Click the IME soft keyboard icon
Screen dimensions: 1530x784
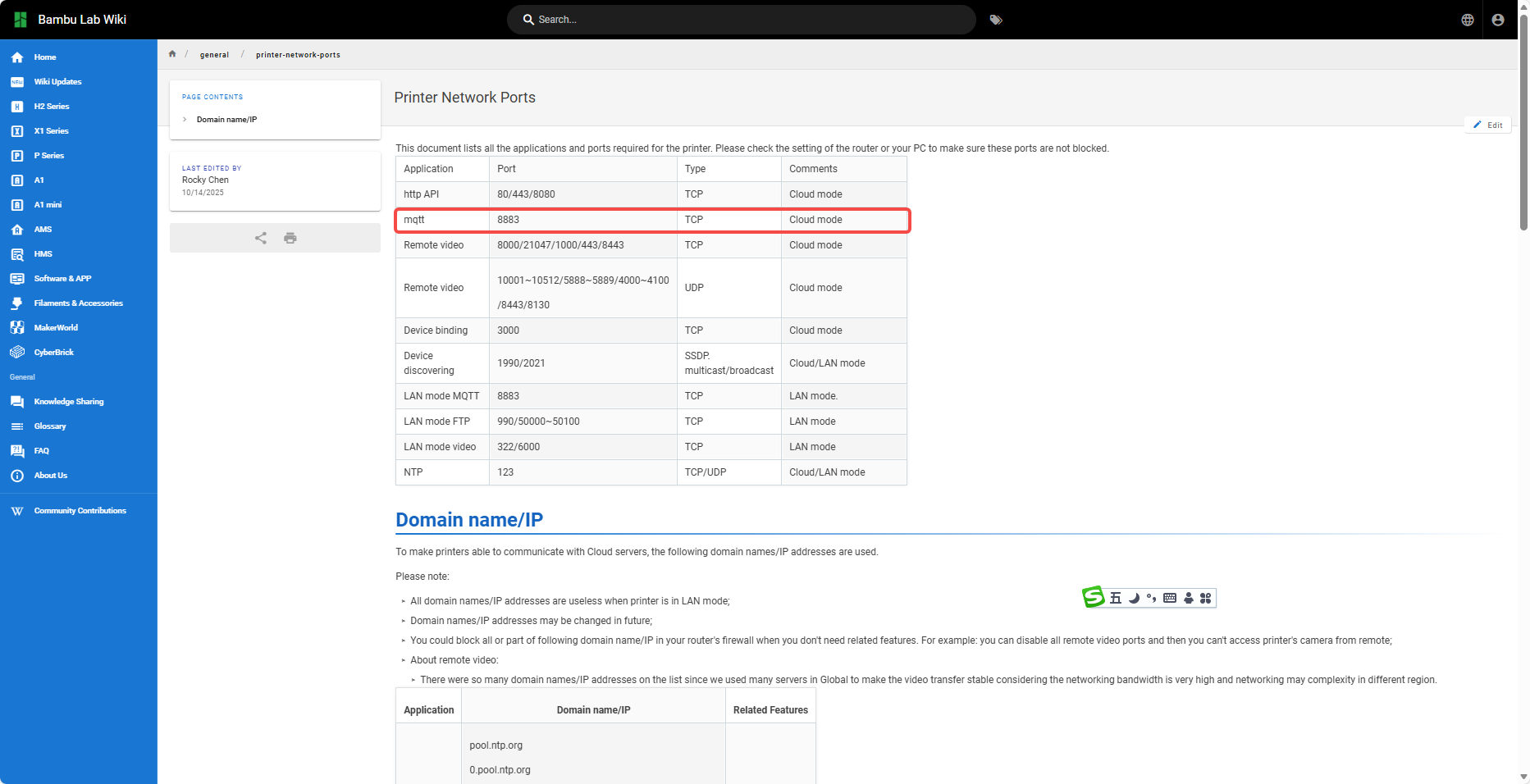click(x=1170, y=598)
